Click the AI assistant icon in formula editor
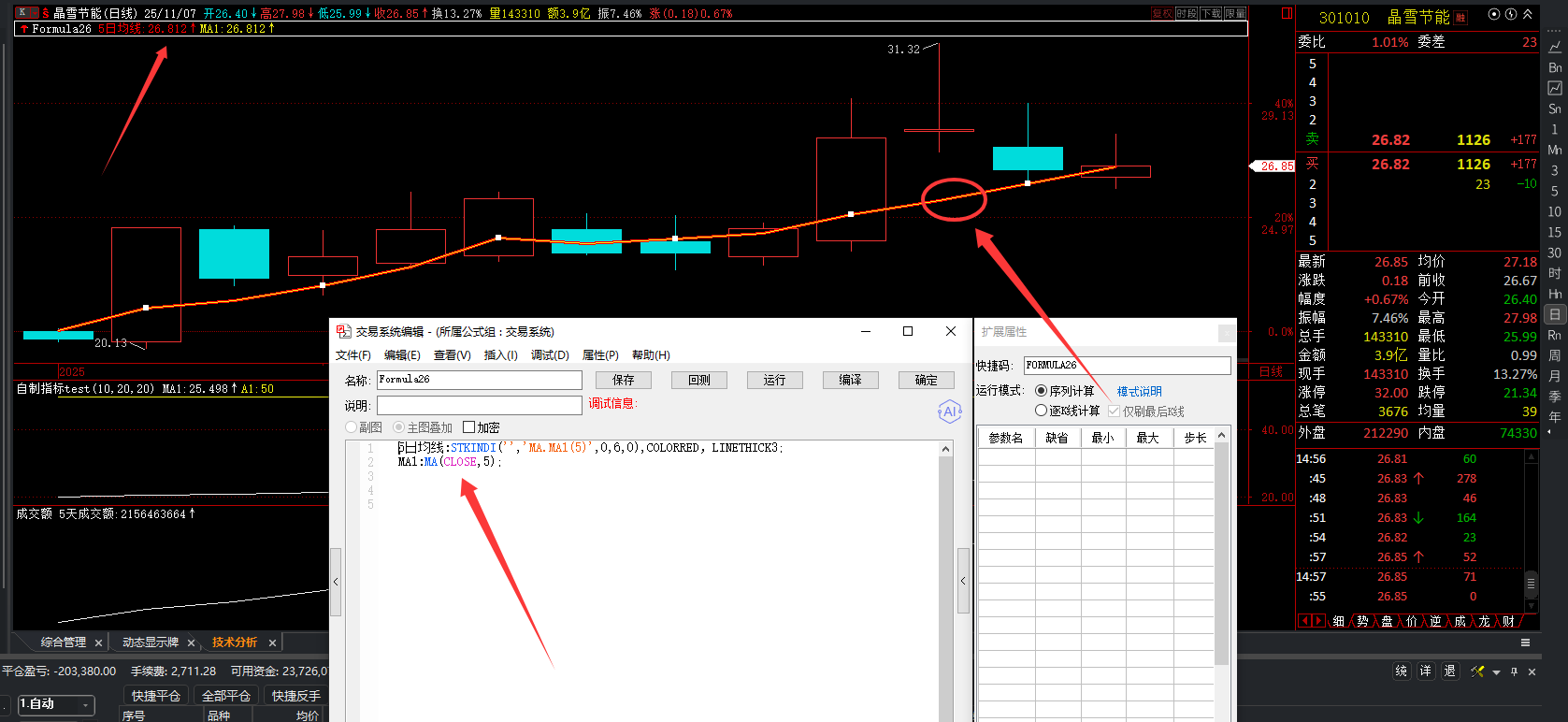 point(949,412)
